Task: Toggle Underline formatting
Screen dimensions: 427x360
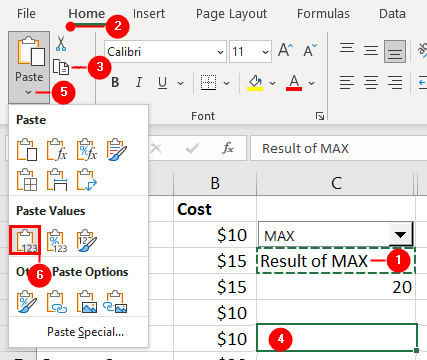Action: point(162,82)
